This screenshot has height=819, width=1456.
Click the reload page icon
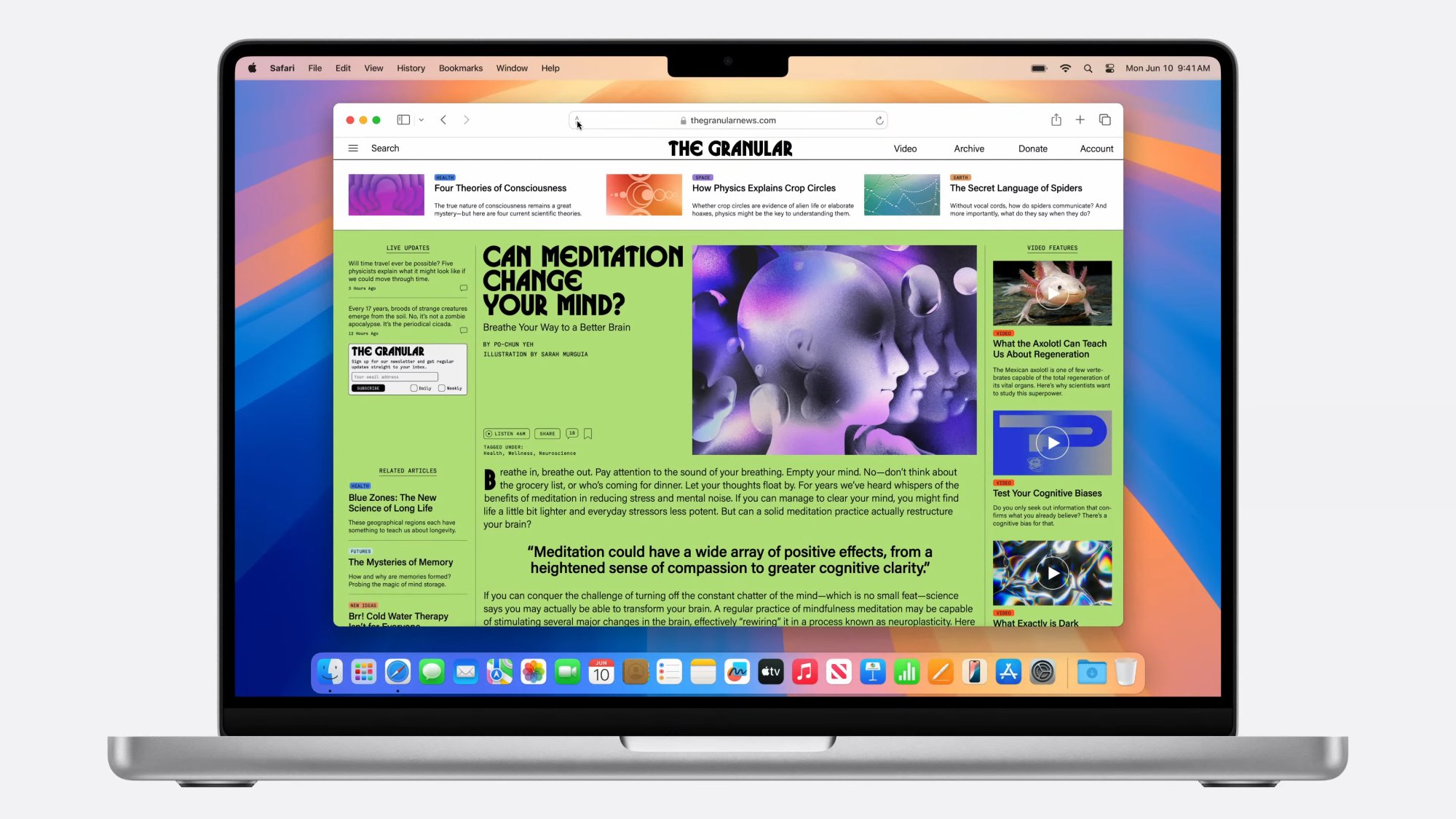(877, 120)
